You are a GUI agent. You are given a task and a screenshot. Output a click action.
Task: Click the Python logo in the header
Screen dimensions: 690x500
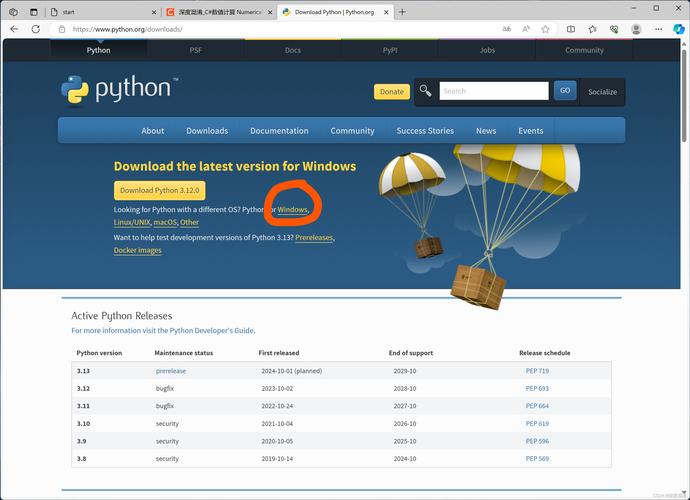coord(120,90)
